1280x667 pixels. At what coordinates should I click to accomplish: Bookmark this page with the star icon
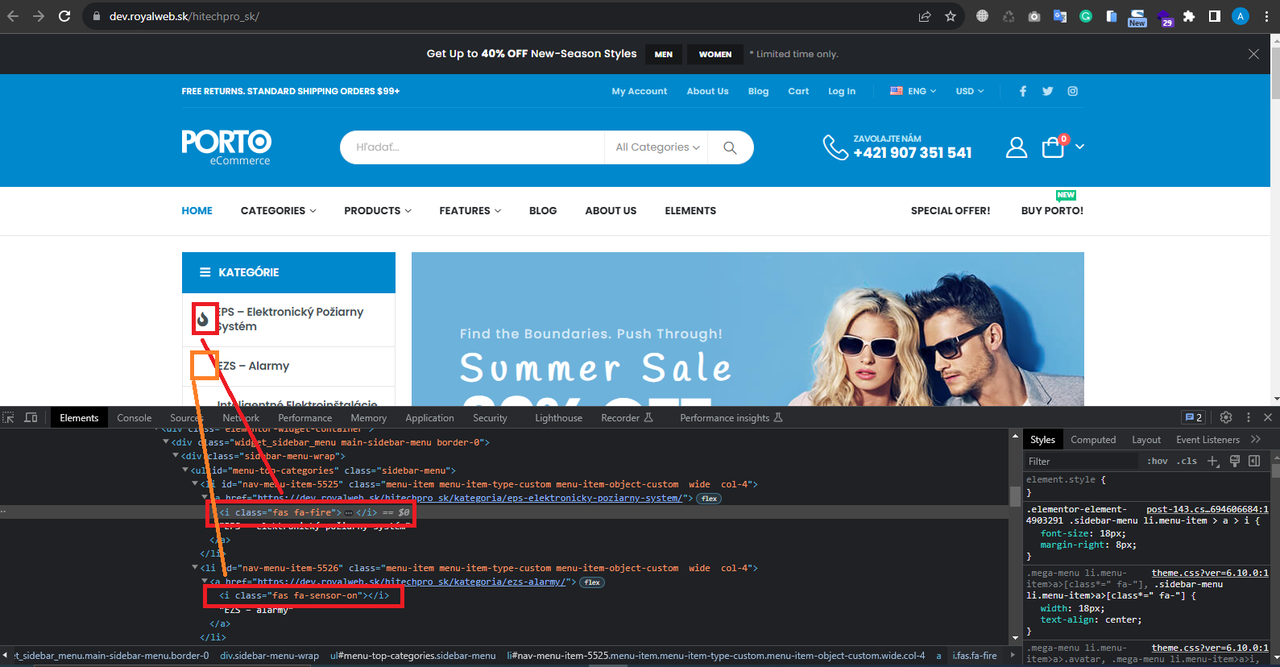[951, 17]
